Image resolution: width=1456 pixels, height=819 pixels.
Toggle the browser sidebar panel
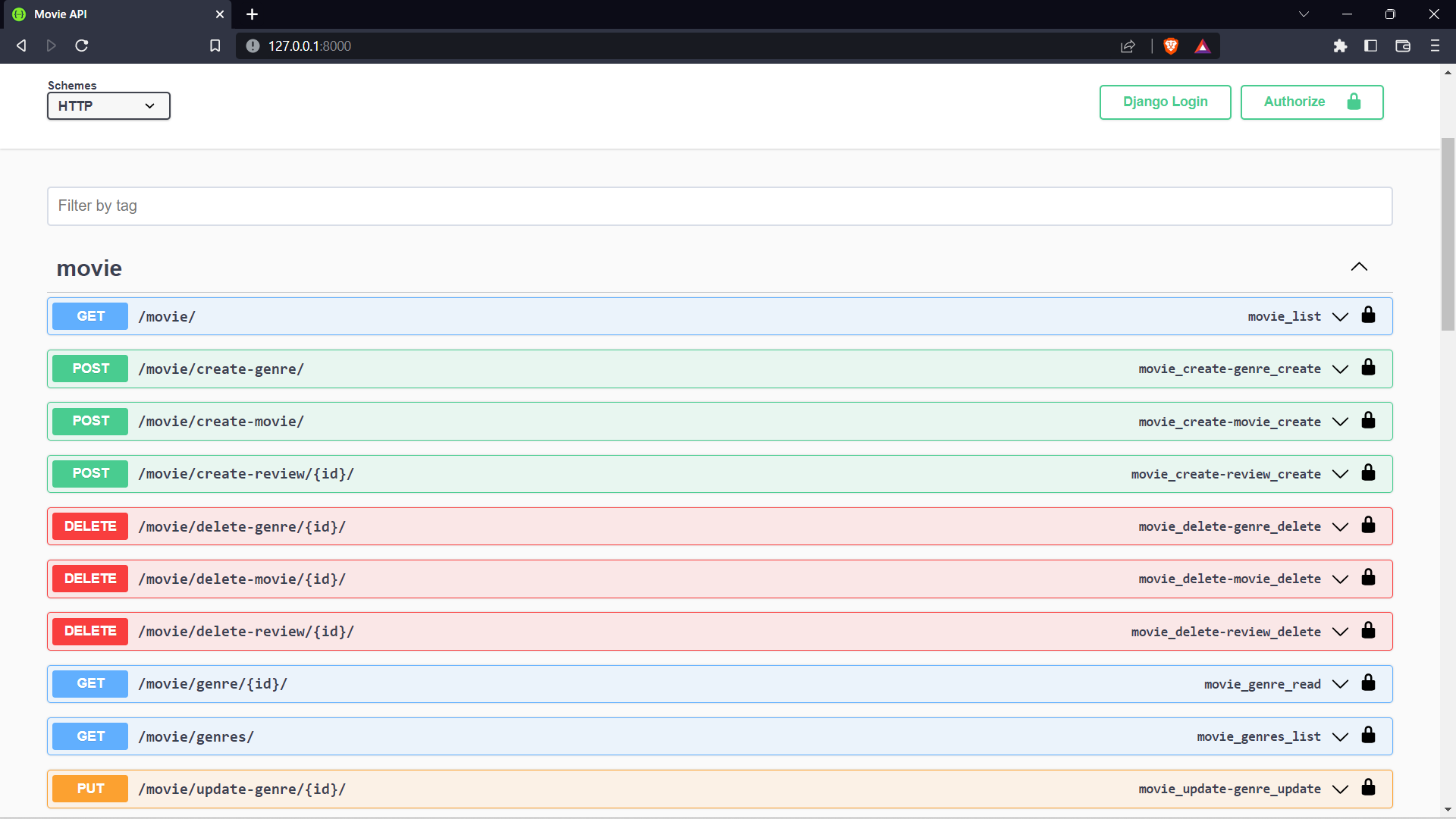[x=1370, y=46]
